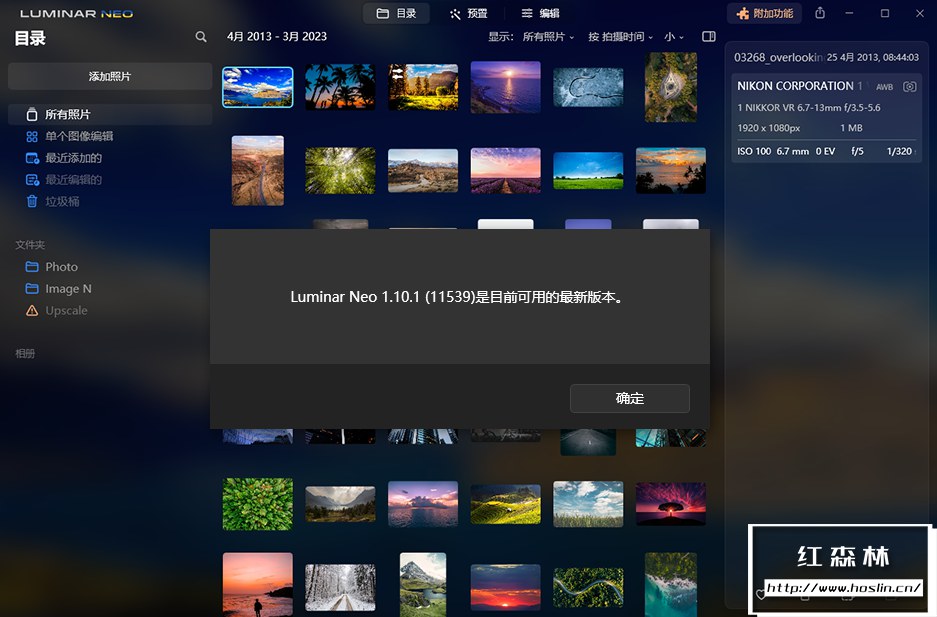Select the selected lake-and-clouds thumbnail
This screenshot has height=617, width=937.
coord(258,87)
